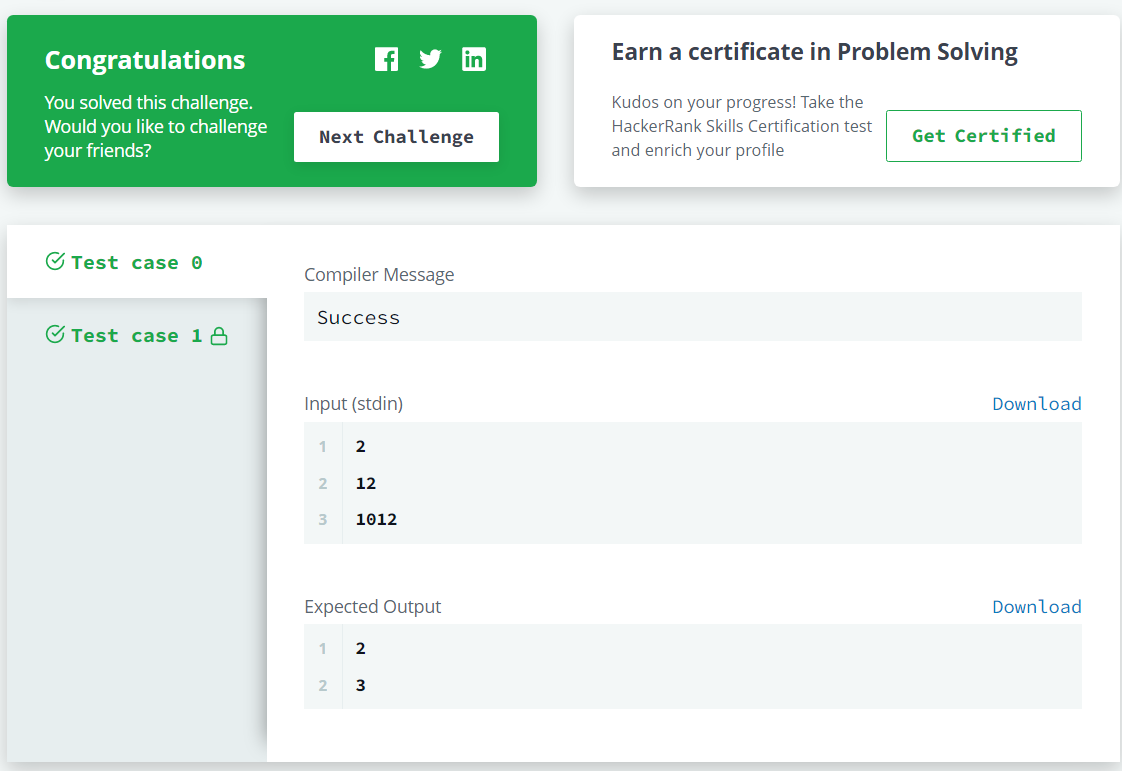Image resolution: width=1122 pixels, height=771 pixels.
Task: Select the input value 1012
Action: pyautogui.click(x=376, y=520)
